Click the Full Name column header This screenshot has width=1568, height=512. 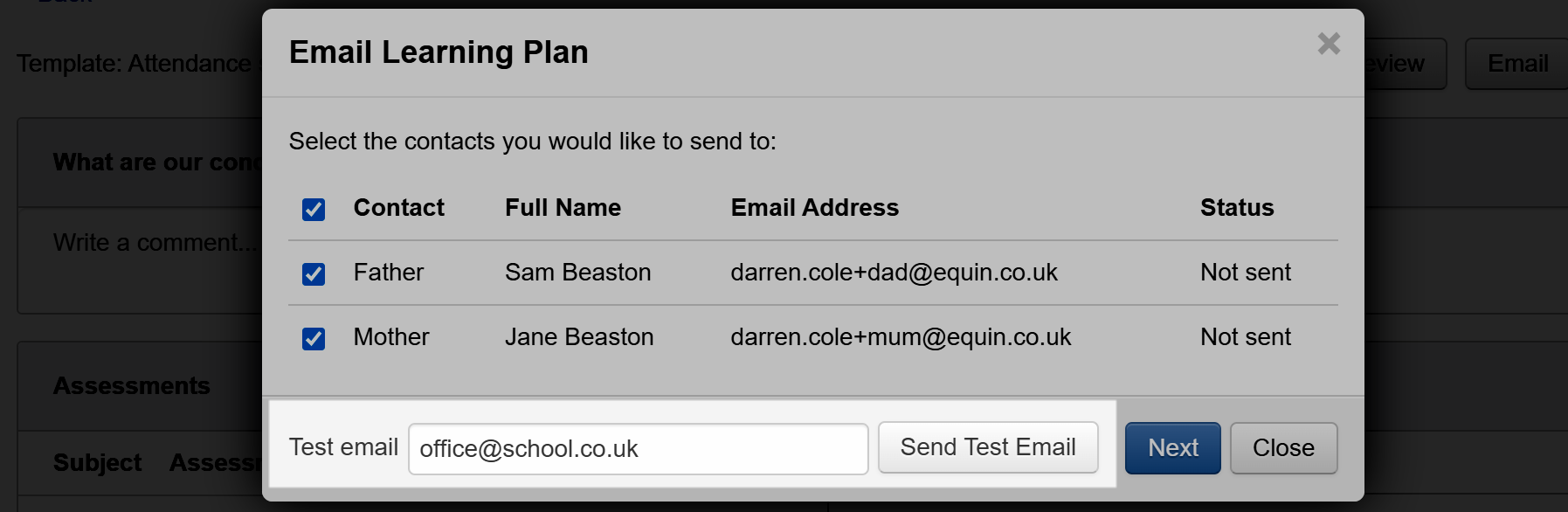click(563, 208)
